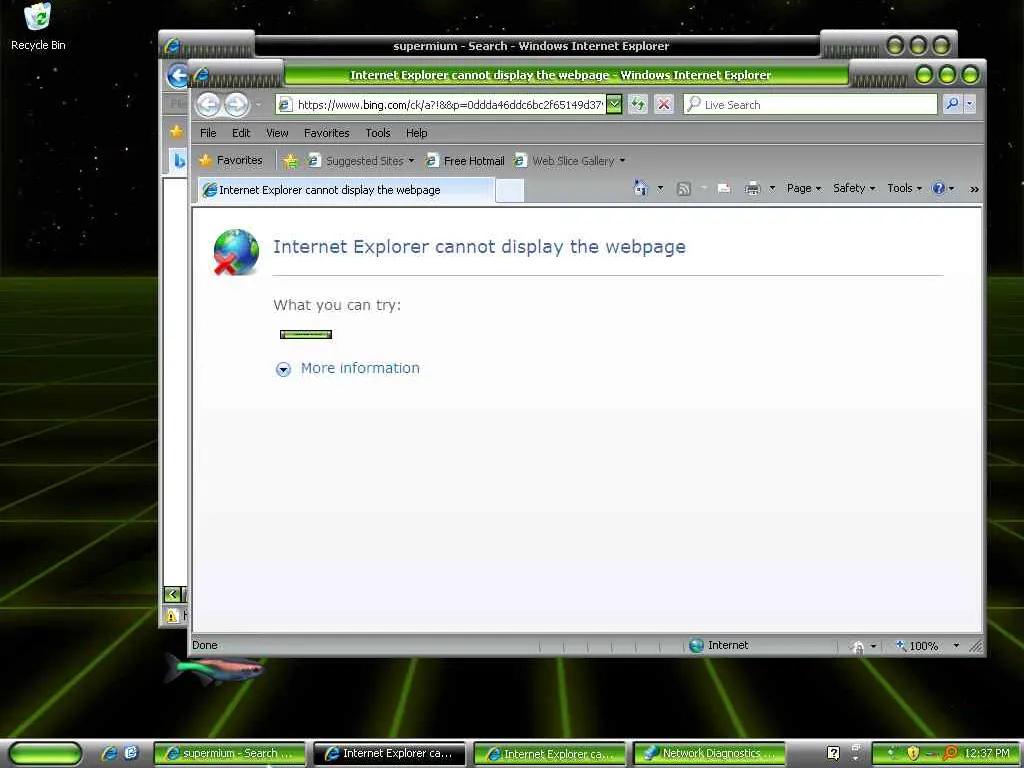Click the globe error icon on the page
Screen dimensions: 1024x768
236,251
